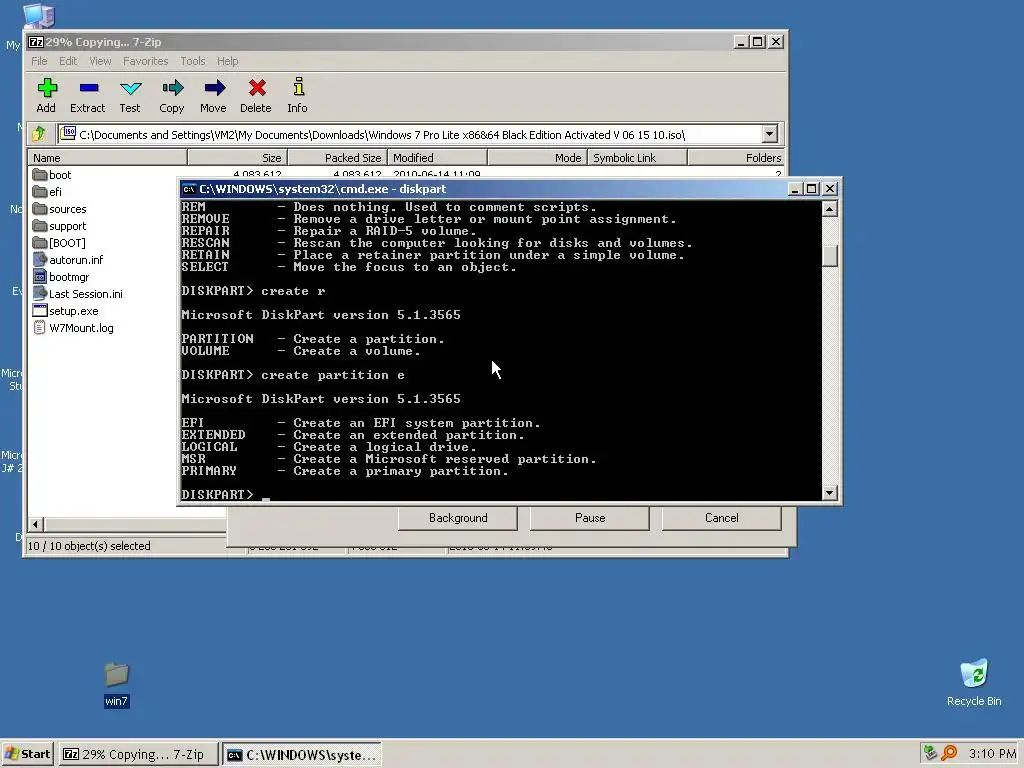Screen dimensions: 1024x768
Task: Click the cmd window vertical scrollbar thumb
Action: (829, 255)
